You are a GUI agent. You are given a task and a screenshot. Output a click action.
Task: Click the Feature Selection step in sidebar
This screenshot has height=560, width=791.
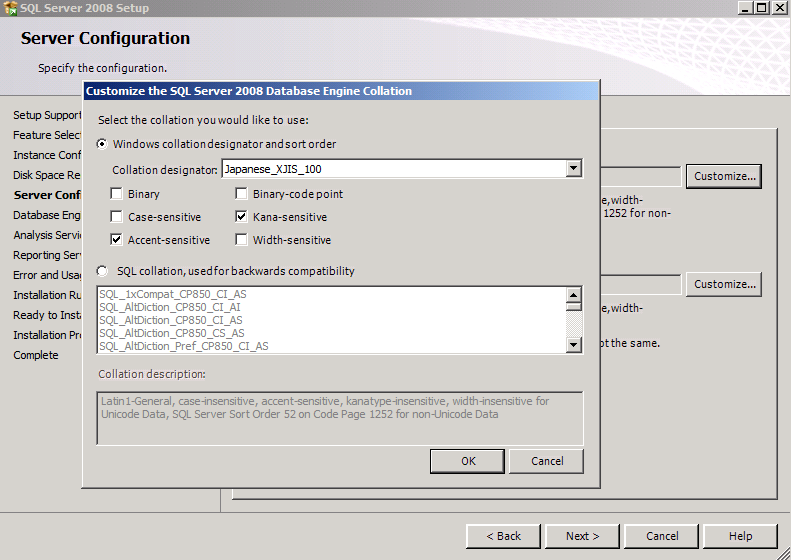coord(47,135)
